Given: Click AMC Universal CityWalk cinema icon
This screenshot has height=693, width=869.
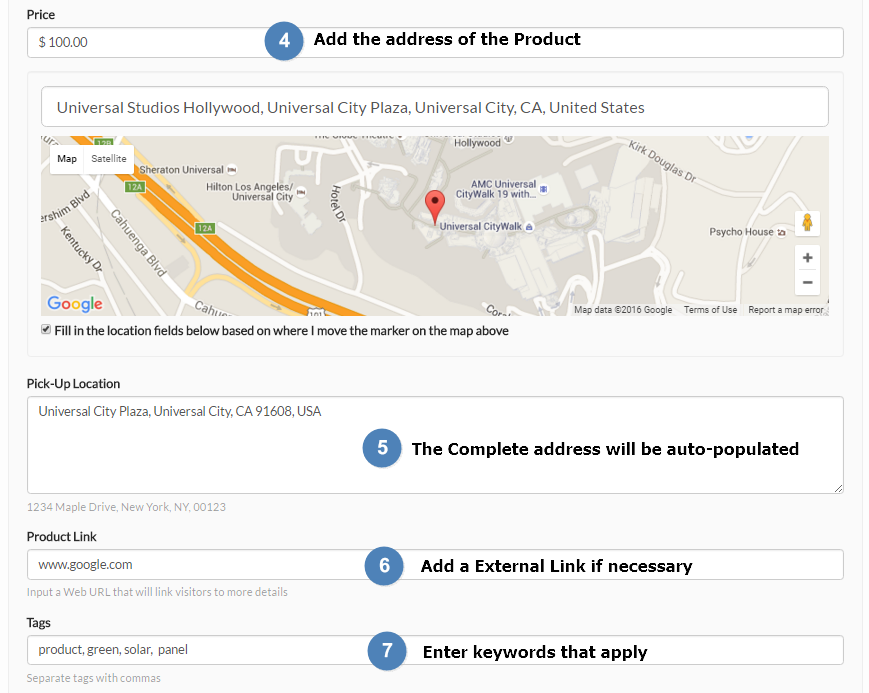Looking at the screenshot, I should [544, 189].
